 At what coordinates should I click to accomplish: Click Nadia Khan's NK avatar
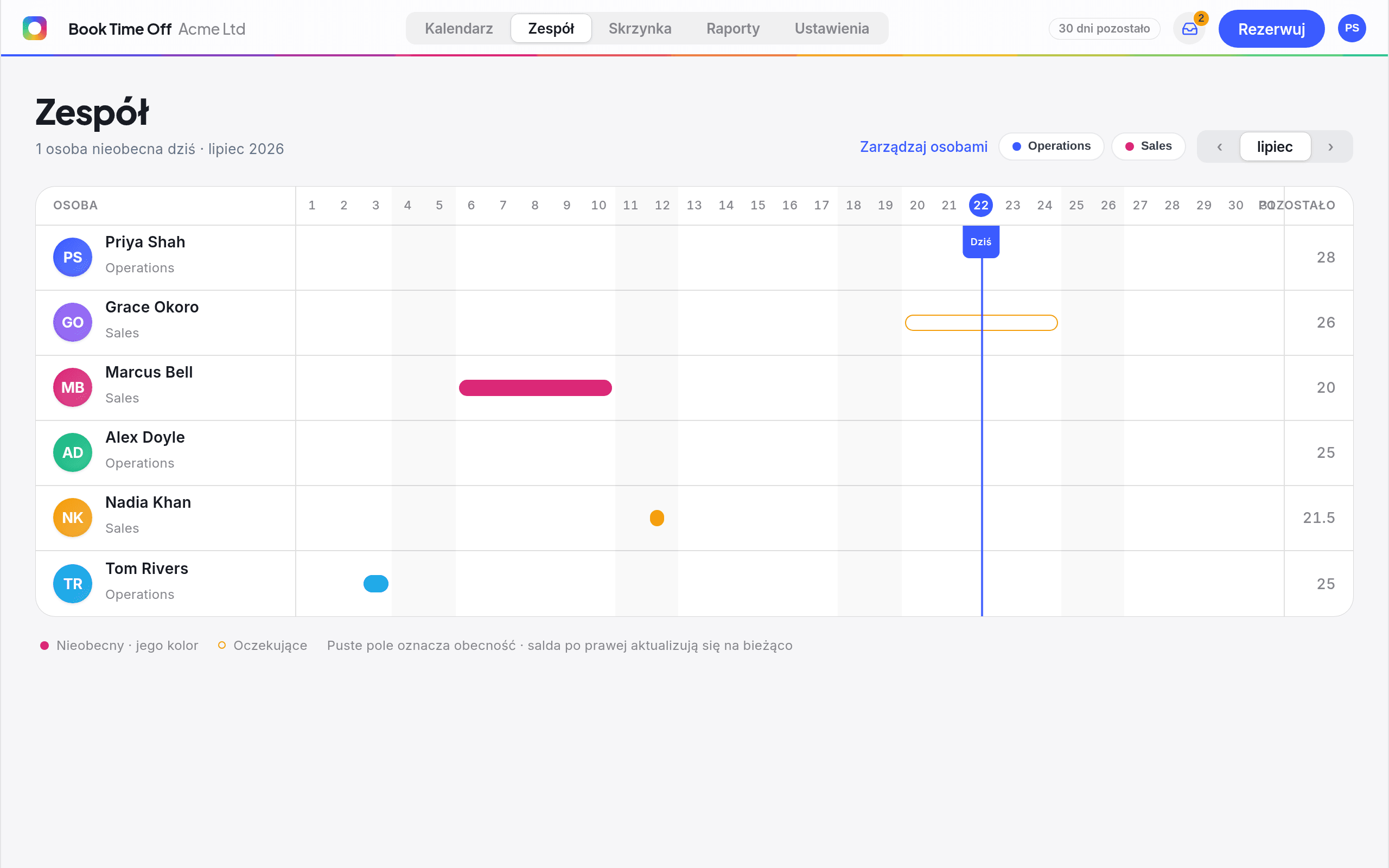tap(73, 518)
